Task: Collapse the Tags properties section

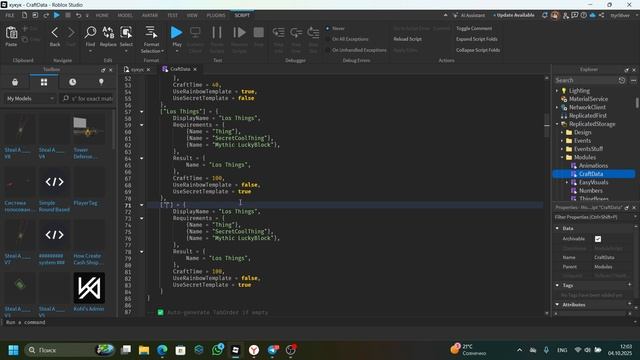Action: (557, 285)
